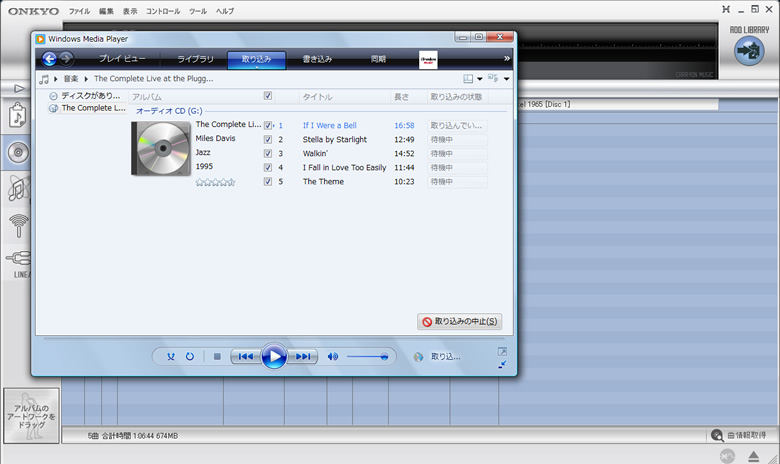Screen dimensions: 780x464
Task: Uncheck track 5 The Theme
Action: coord(268,182)
